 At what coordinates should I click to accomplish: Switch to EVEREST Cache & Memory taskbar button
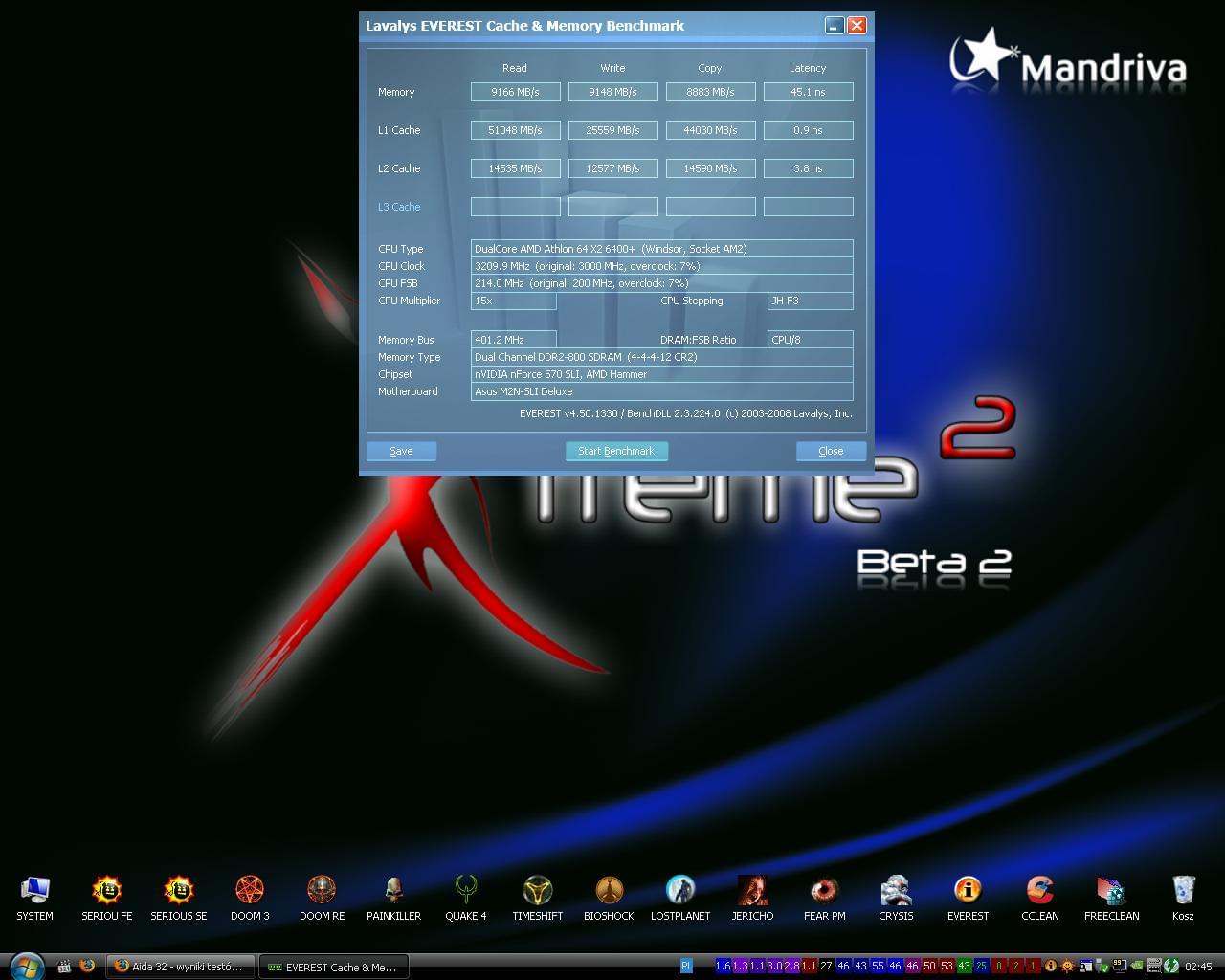pyautogui.click(x=333, y=967)
